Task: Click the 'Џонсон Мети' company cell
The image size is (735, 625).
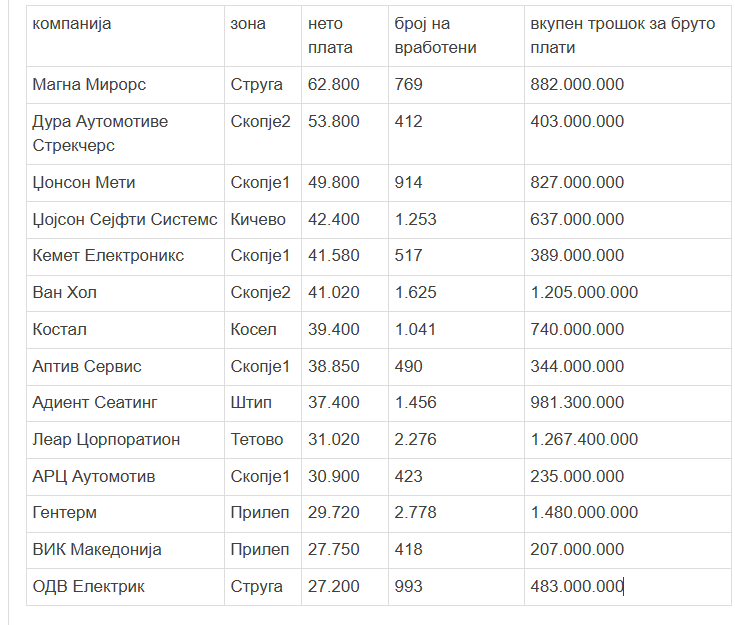Action: tap(84, 182)
